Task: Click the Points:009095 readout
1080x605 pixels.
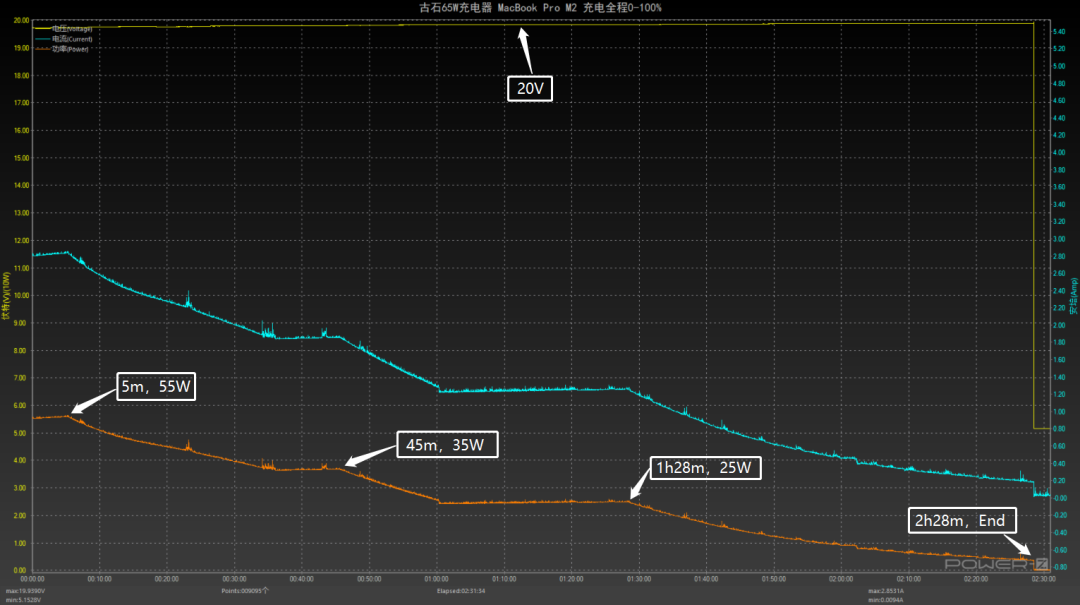Action: [245, 591]
